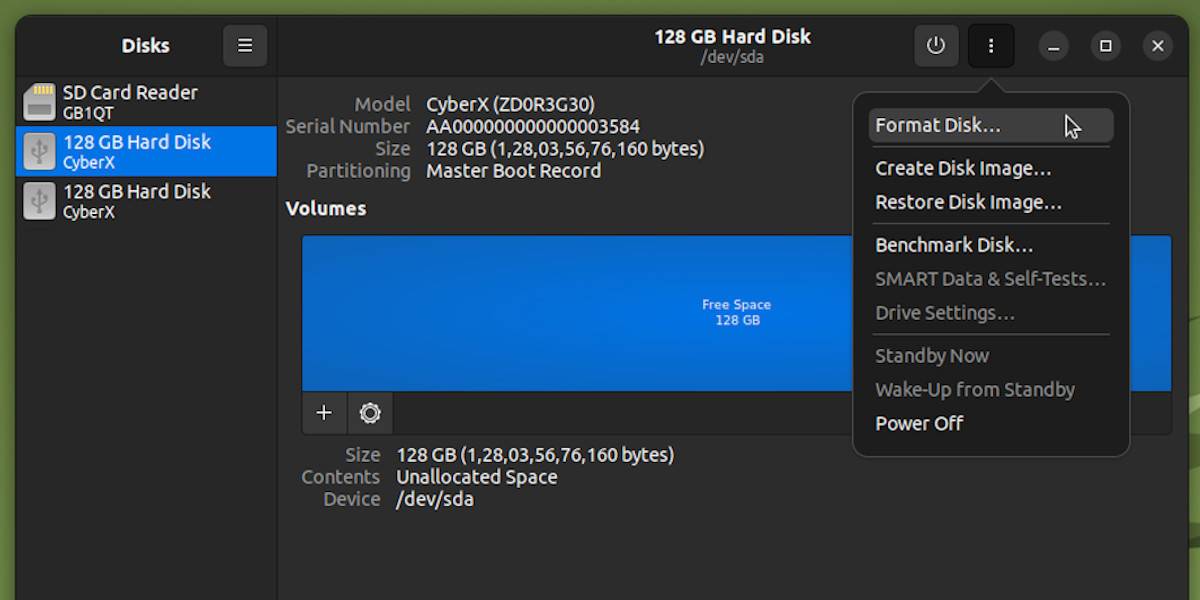Choose Create Disk Image option
Image resolution: width=1200 pixels, height=600 pixels.
[x=963, y=168]
